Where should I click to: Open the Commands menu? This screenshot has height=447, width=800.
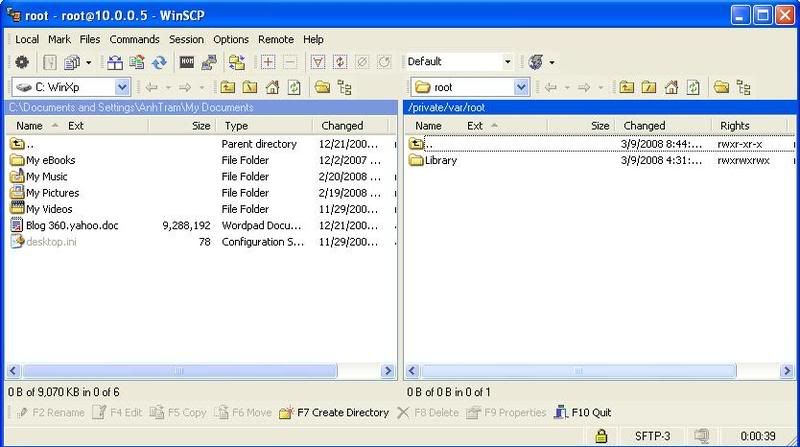pyautogui.click(x=135, y=39)
